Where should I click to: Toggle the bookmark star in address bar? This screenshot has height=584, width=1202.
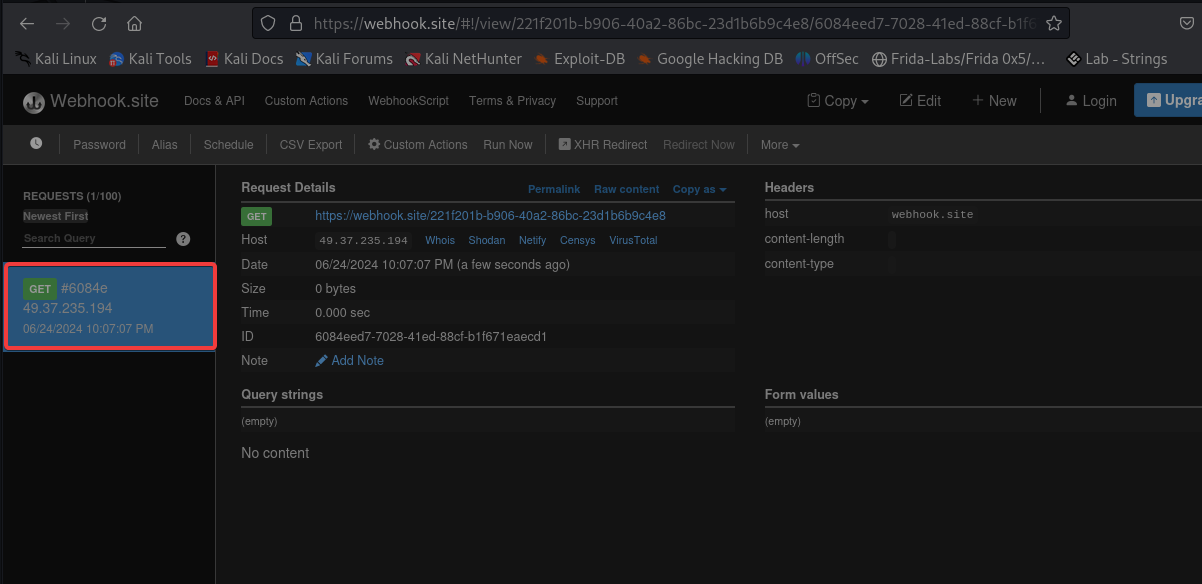point(1054,22)
